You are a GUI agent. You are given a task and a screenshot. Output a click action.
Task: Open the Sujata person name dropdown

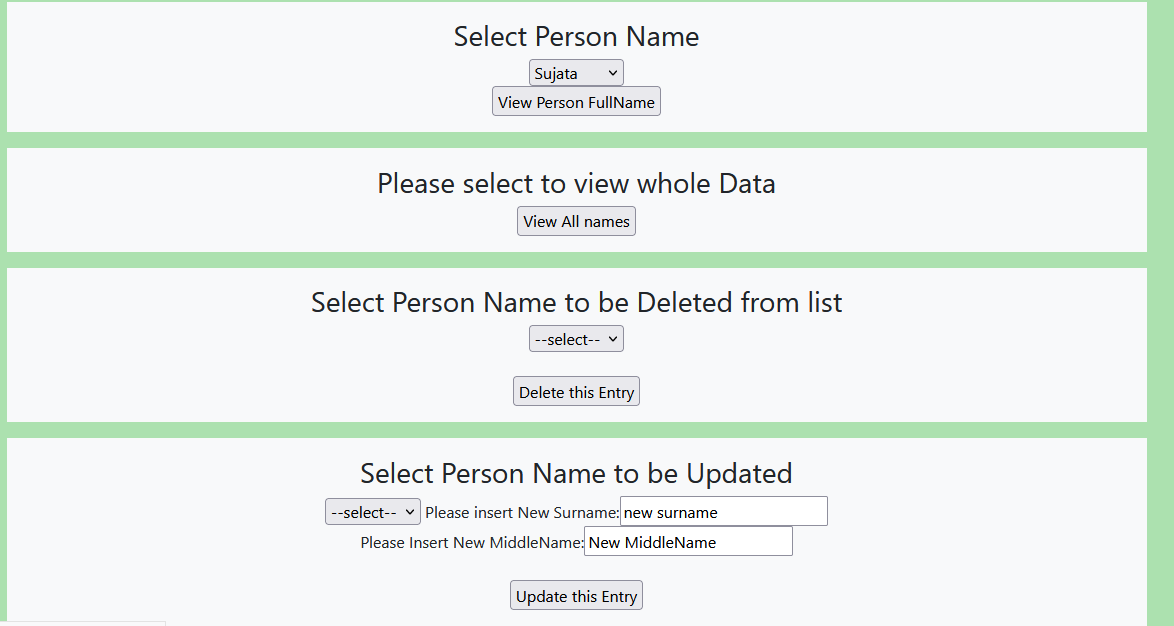pyautogui.click(x=576, y=72)
